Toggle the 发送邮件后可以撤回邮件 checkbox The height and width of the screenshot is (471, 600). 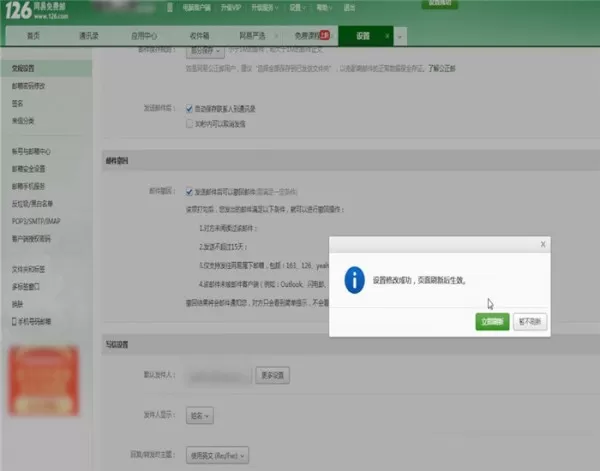189,192
